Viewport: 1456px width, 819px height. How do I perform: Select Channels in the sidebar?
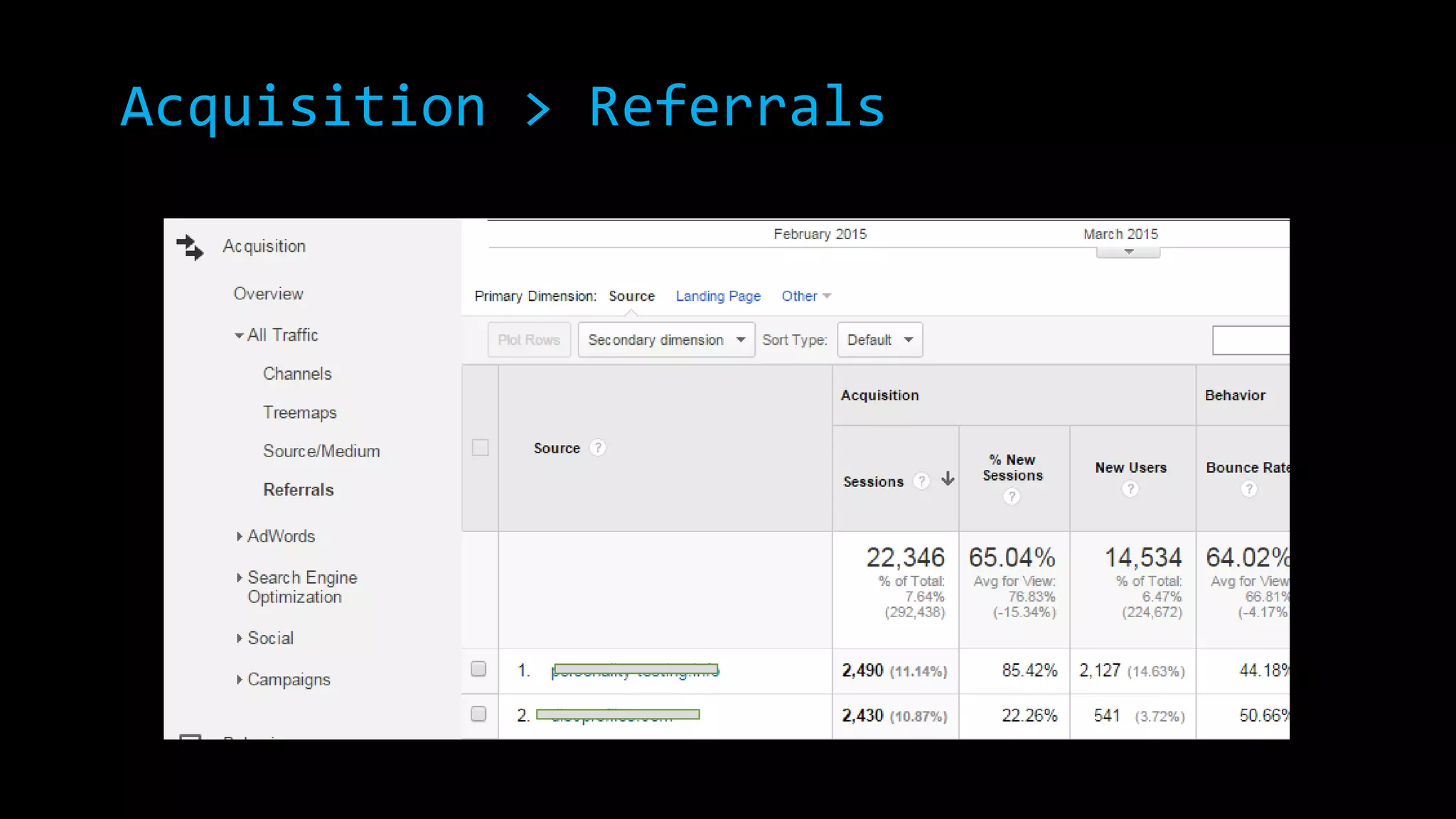pyautogui.click(x=297, y=374)
